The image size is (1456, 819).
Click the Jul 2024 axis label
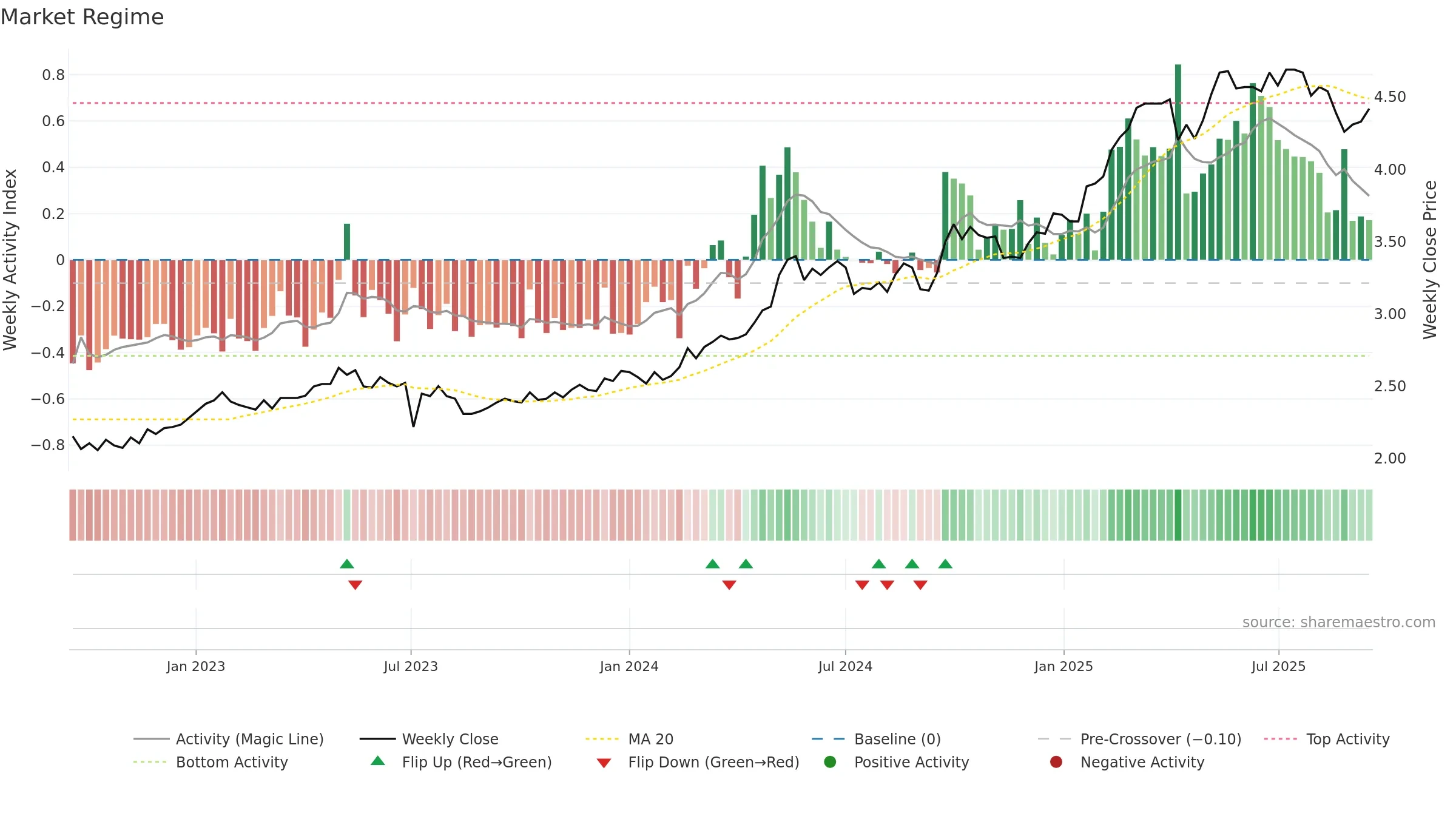(845, 666)
